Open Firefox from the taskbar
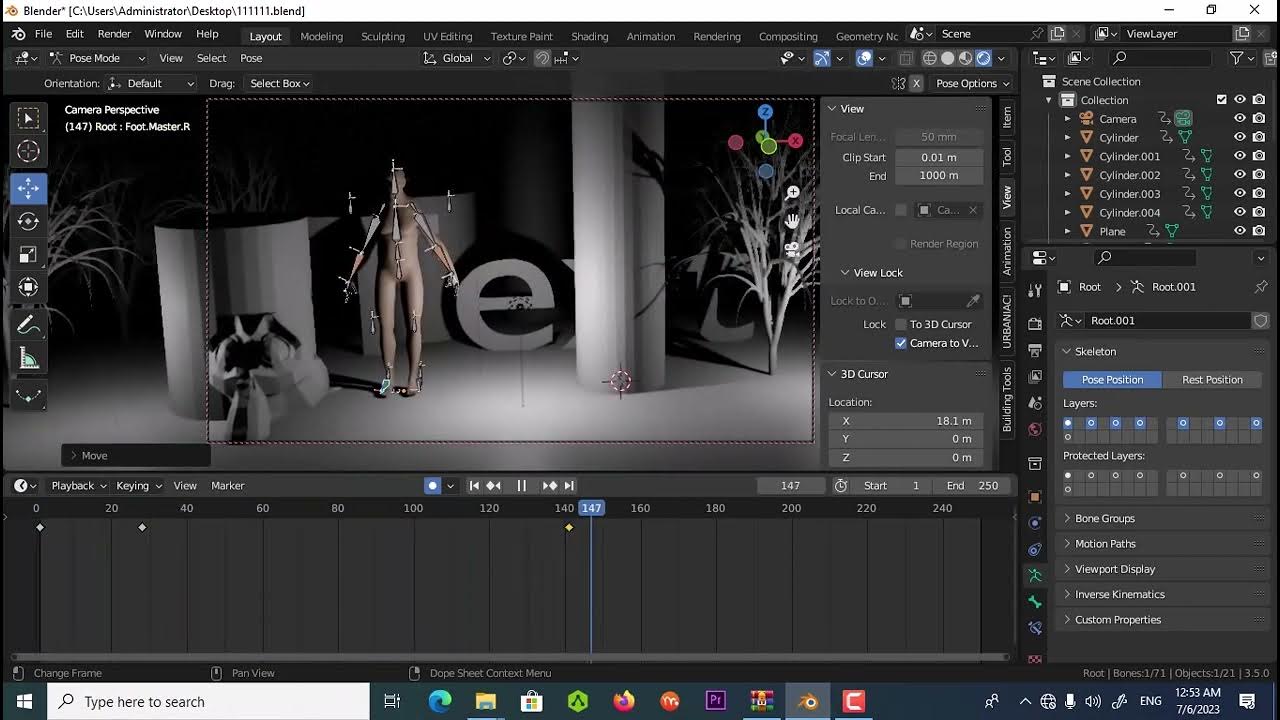 (624, 701)
